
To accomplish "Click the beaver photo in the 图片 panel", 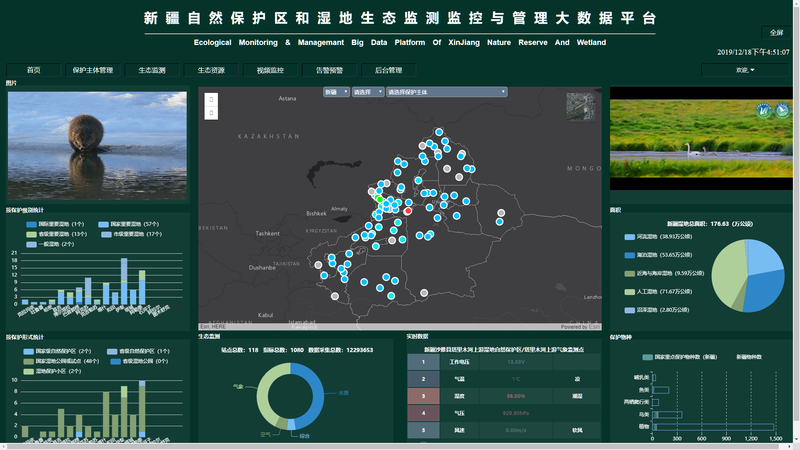I will tap(97, 145).
